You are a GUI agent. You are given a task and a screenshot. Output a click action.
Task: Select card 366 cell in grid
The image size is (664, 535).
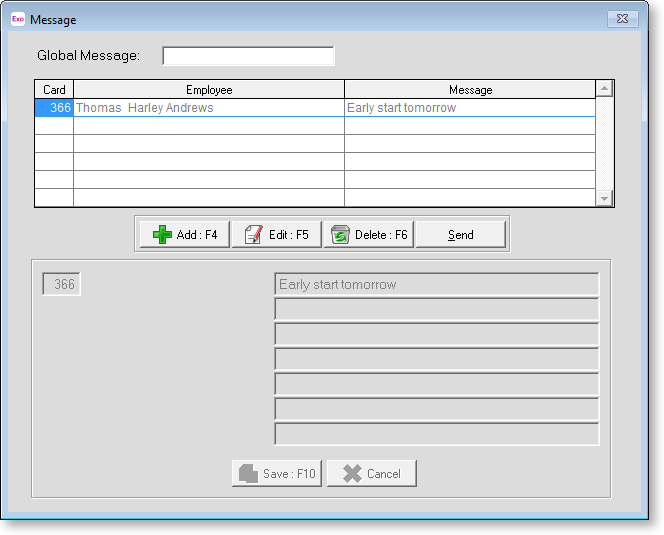pyautogui.click(x=54, y=108)
